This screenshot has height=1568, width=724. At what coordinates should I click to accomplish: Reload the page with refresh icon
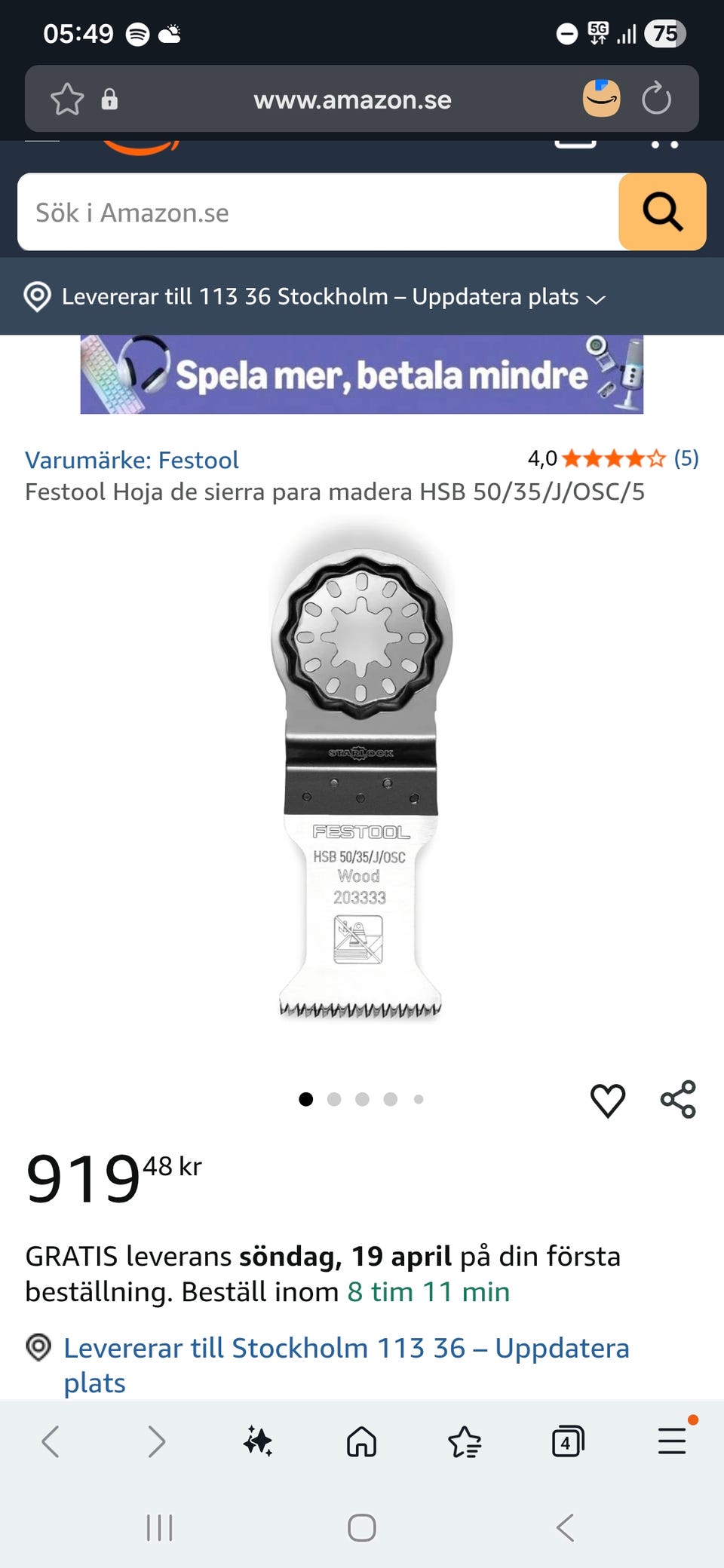pos(656,99)
